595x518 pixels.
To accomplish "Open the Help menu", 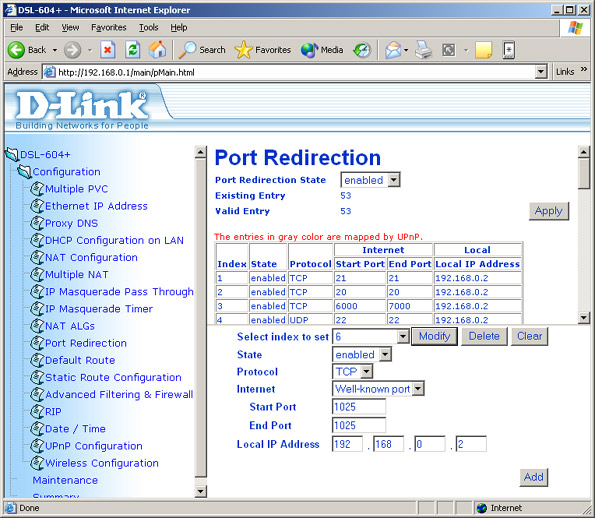I will click(x=178, y=28).
